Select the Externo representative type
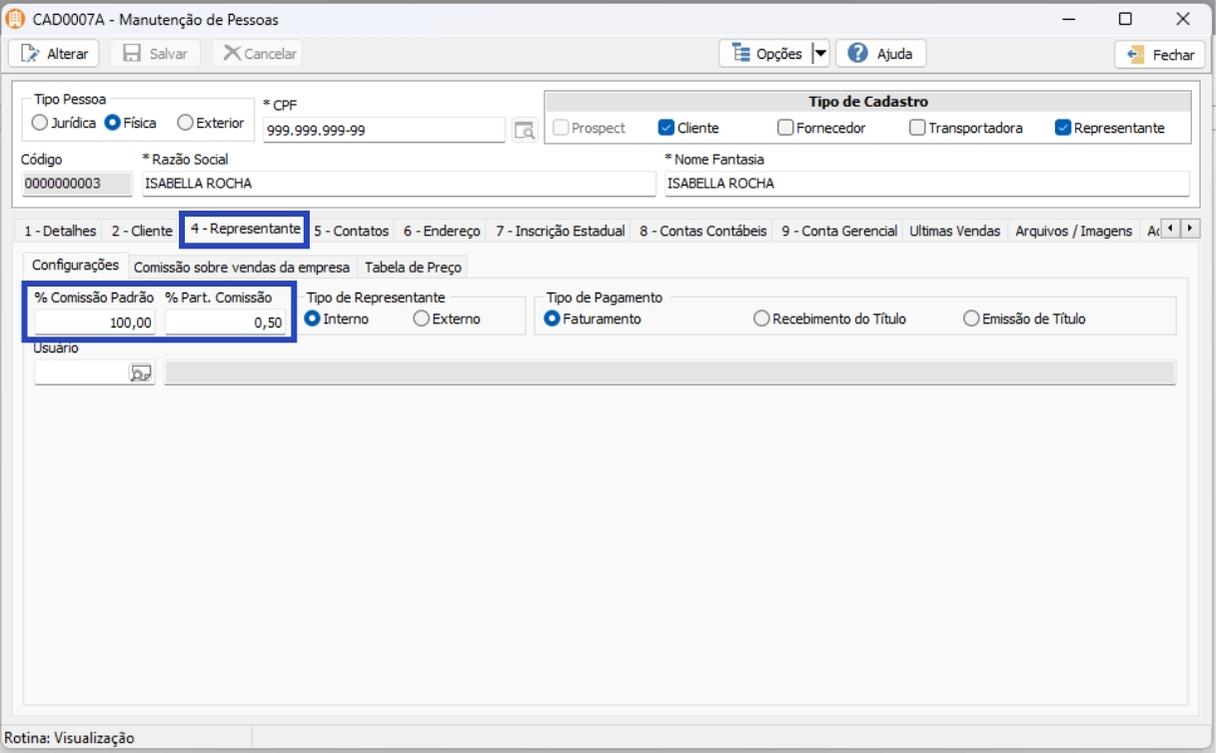The width and height of the screenshot is (1216, 753). [422, 319]
